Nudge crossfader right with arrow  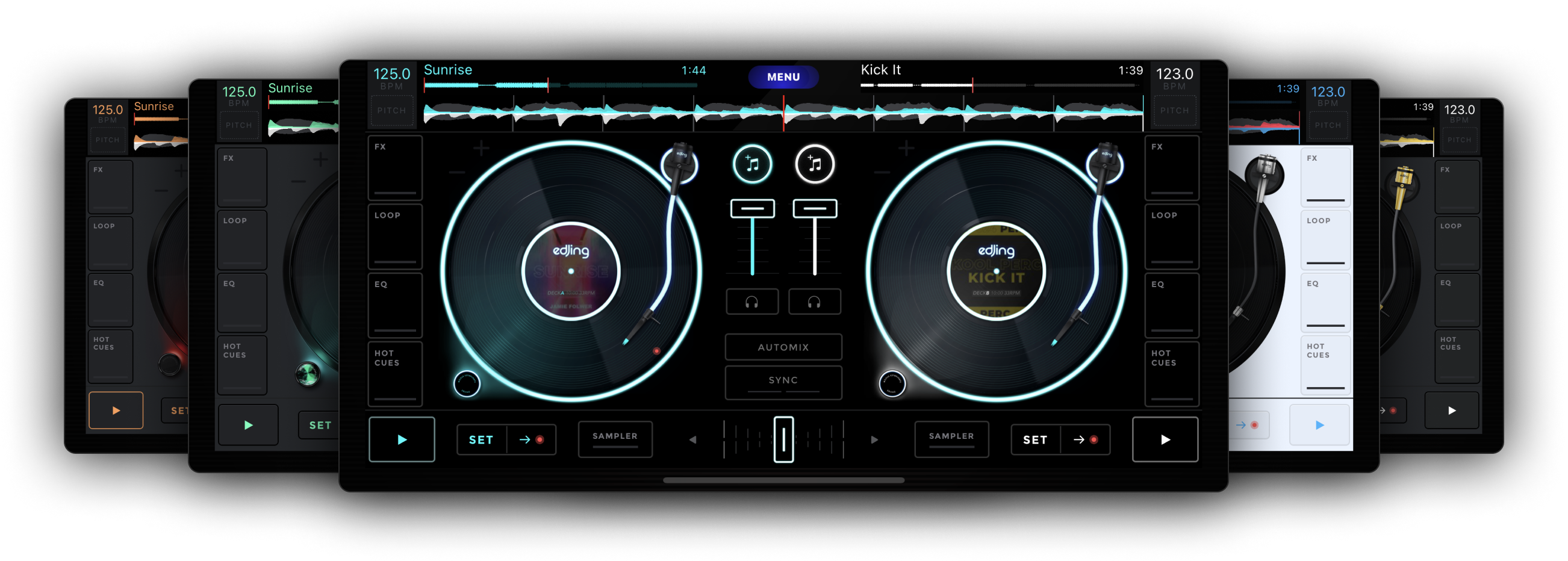pyautogui.click(x=874, y=439)
